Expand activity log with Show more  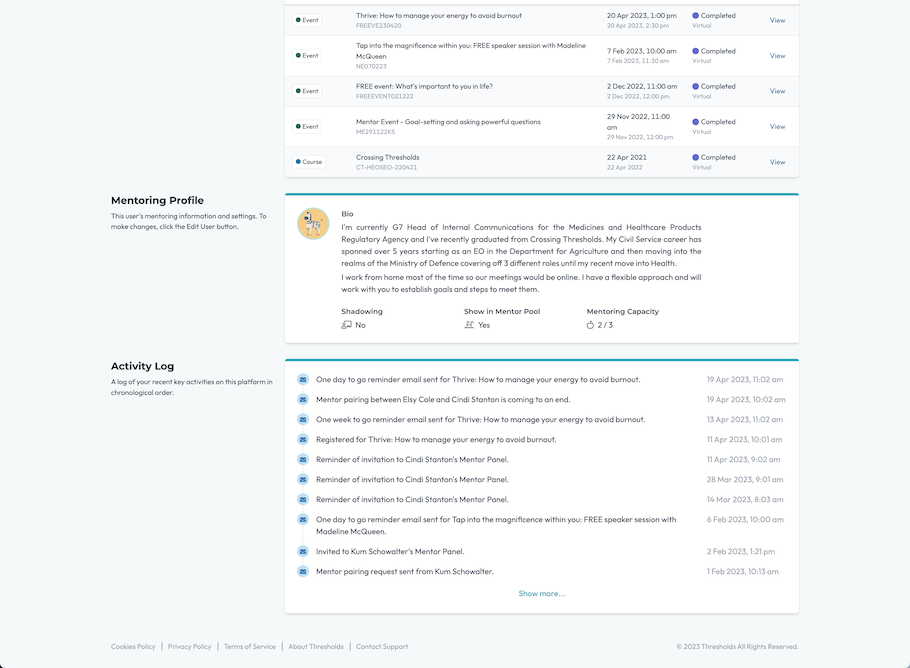point(541,594)
